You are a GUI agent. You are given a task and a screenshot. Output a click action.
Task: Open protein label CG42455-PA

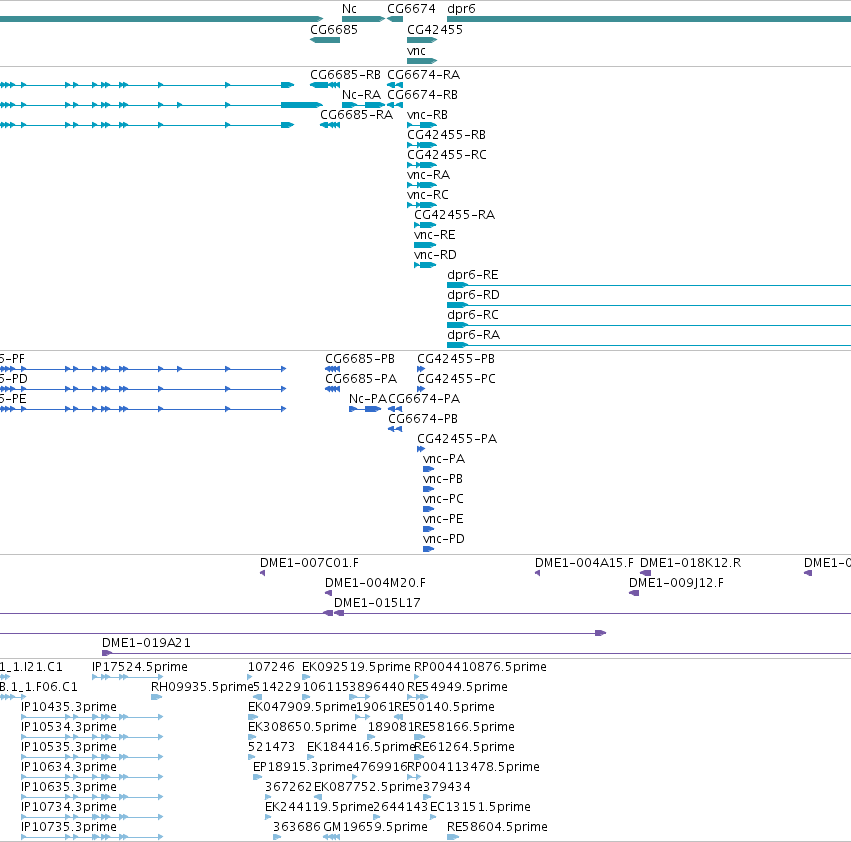457,439
